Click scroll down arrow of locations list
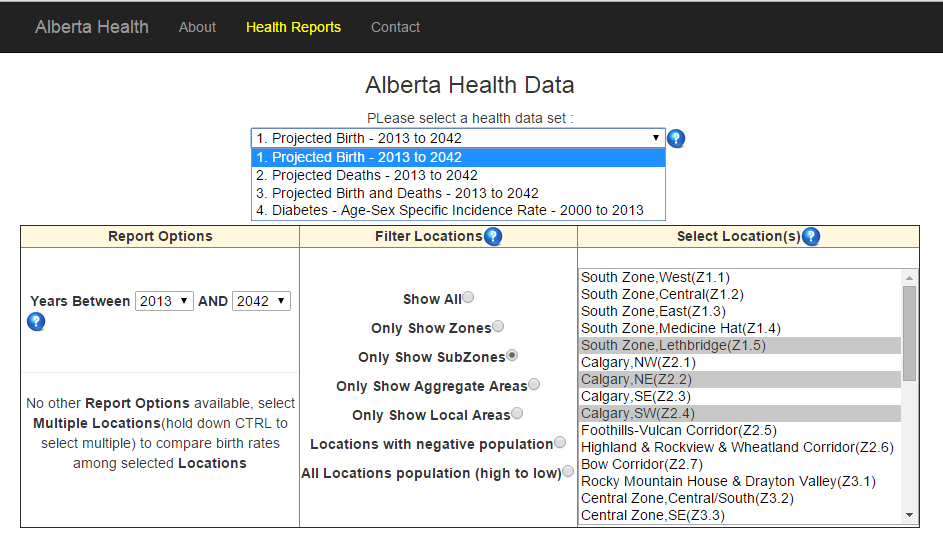This screenshot has width=943, height=540. (x=909, y=515)
